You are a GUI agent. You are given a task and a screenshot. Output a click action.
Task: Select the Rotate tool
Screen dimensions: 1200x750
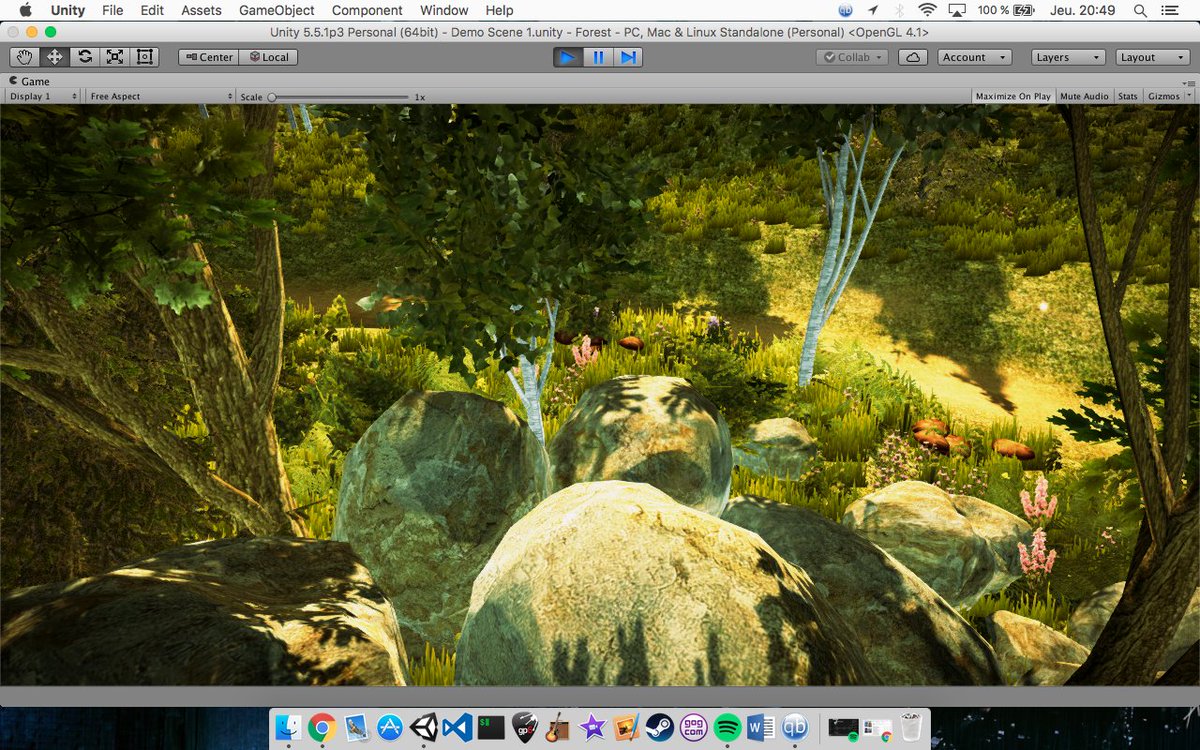coord(85,57)
